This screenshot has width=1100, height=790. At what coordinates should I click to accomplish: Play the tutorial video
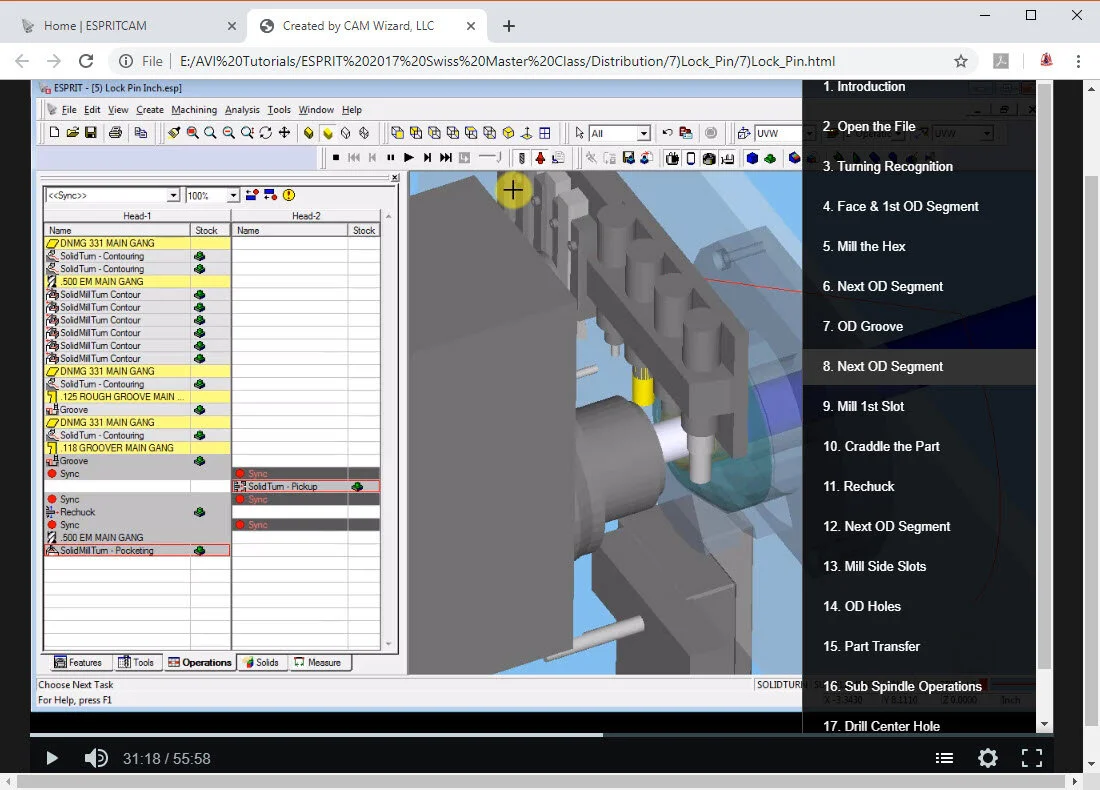coord(51,758)
